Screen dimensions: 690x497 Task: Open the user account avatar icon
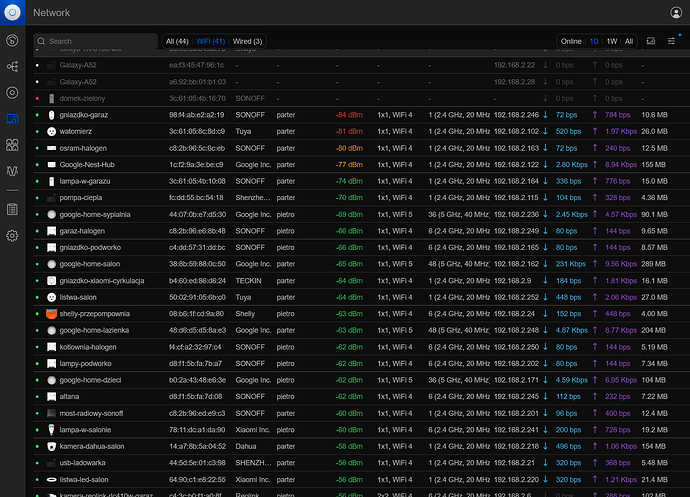click(x=676, y=12)
